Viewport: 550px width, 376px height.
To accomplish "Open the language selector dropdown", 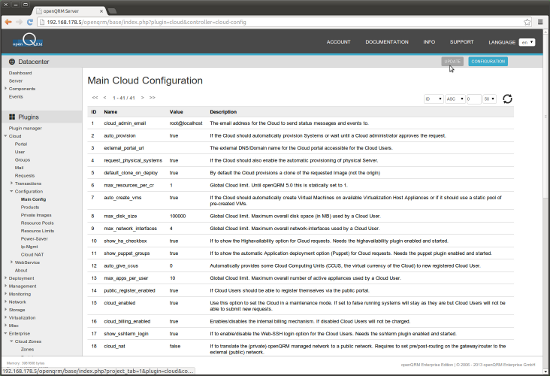I will coord(527,42).
